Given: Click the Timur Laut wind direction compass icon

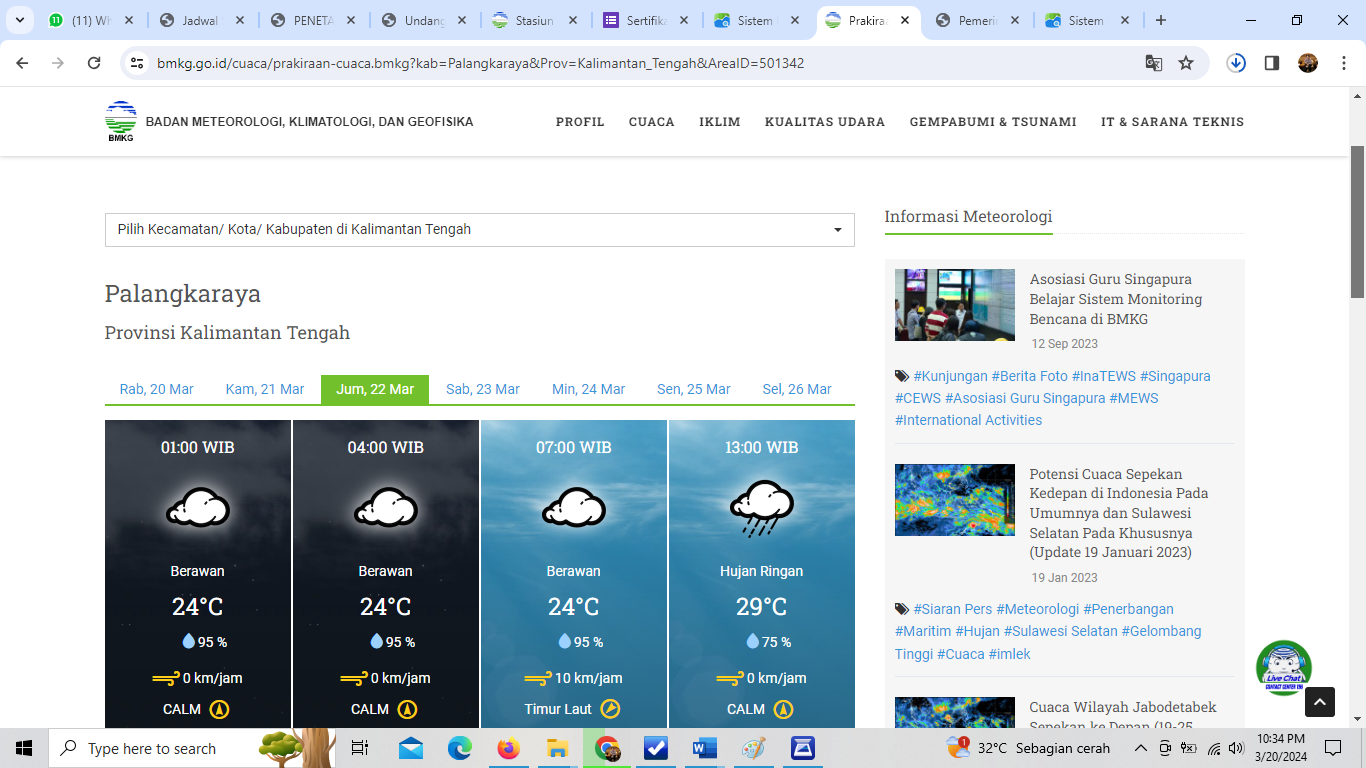Looking at the screenshot, I should 610,709.
